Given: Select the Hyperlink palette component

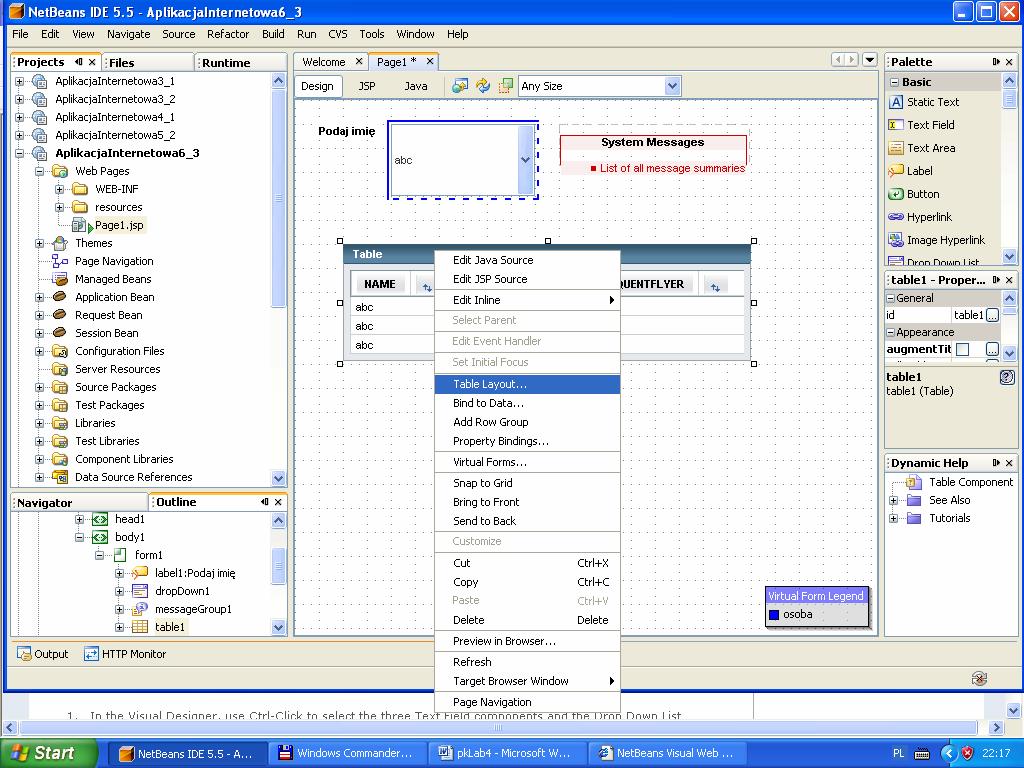Looking at the screenshot, I should [929, 217].
